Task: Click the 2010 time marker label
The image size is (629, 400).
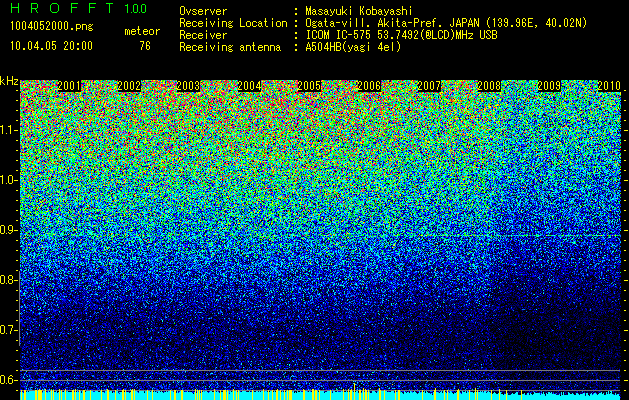Action: 609,86
